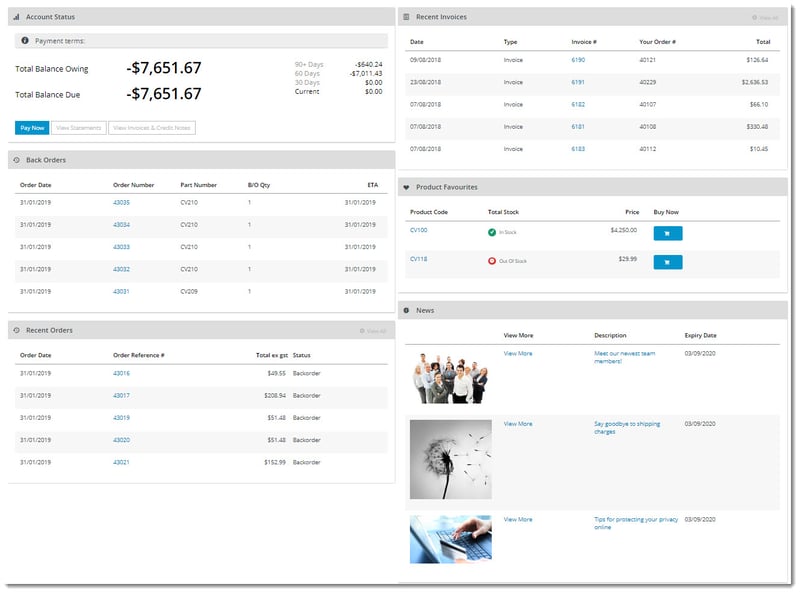This screenshot has width=800, height=593.
Task: Open 'Tips for protecting your privacy online' link
Action: (x=636, y=523)
